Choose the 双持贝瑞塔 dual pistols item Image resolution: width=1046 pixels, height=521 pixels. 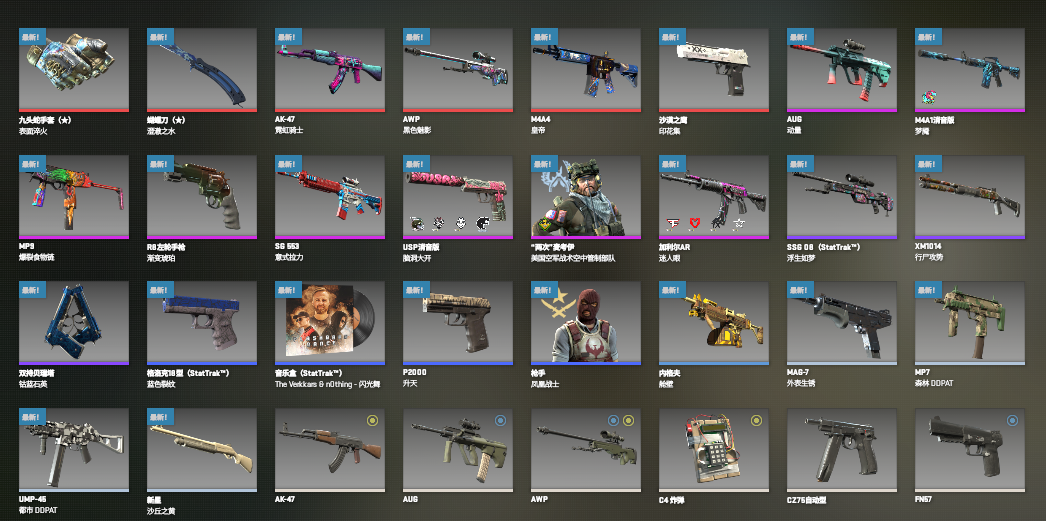coord(74,323)
